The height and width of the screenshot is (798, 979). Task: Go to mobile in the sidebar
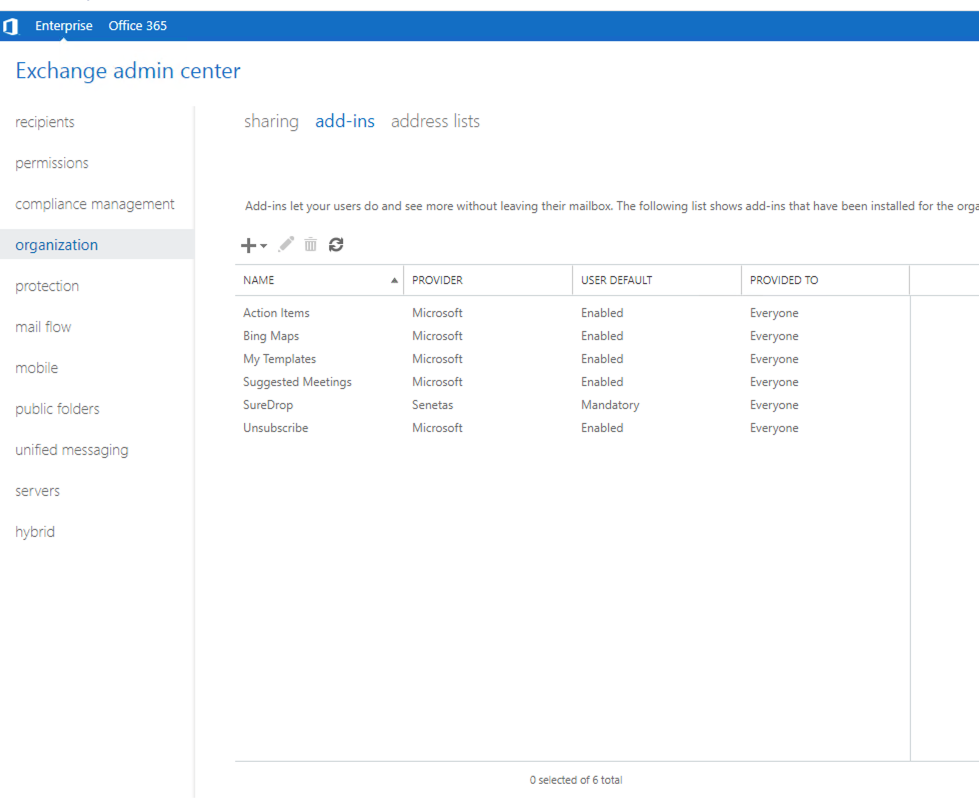(x=36, y=368)
